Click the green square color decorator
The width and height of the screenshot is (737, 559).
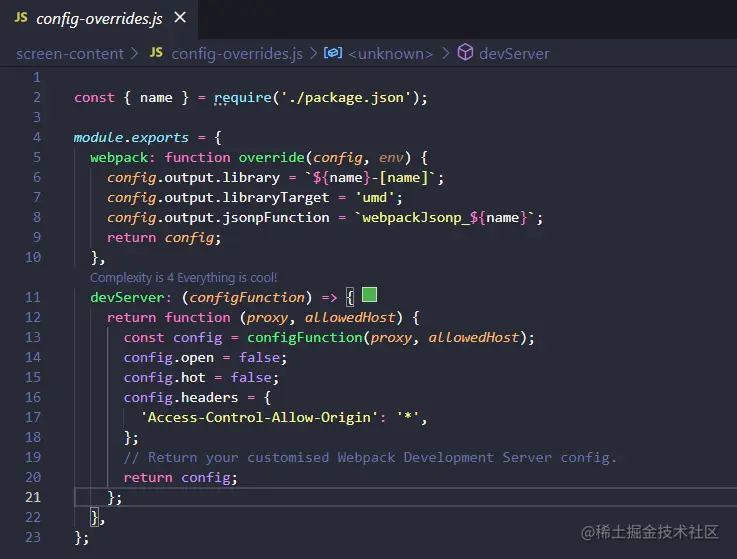tap(369, 295)
